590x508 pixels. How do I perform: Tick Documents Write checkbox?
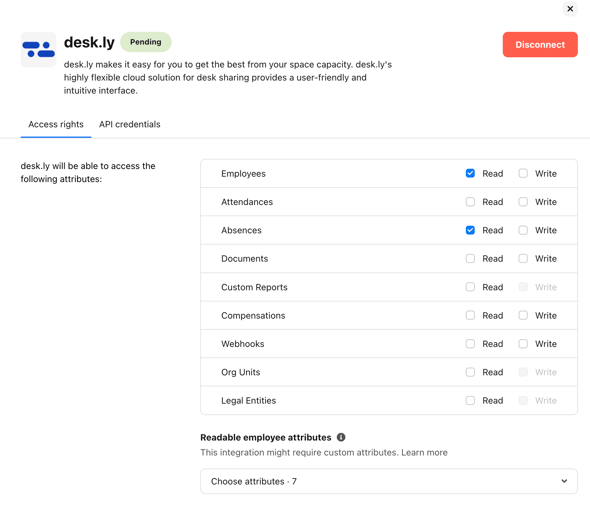click(523, 259)
